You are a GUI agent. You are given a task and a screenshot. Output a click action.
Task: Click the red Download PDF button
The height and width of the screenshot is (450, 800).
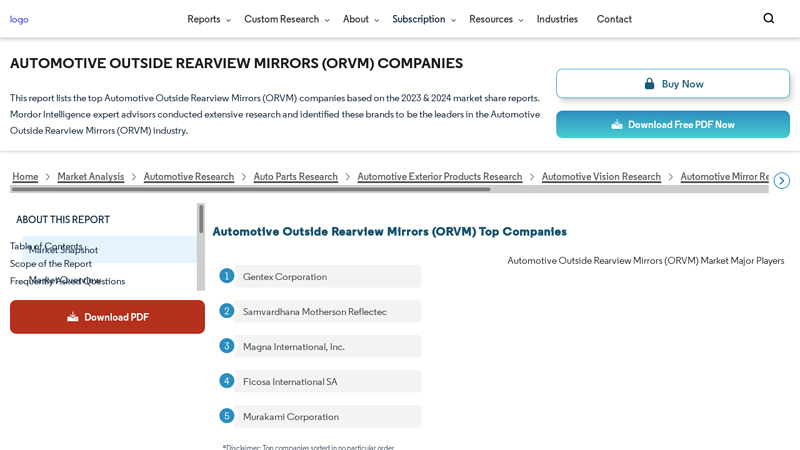107,317
